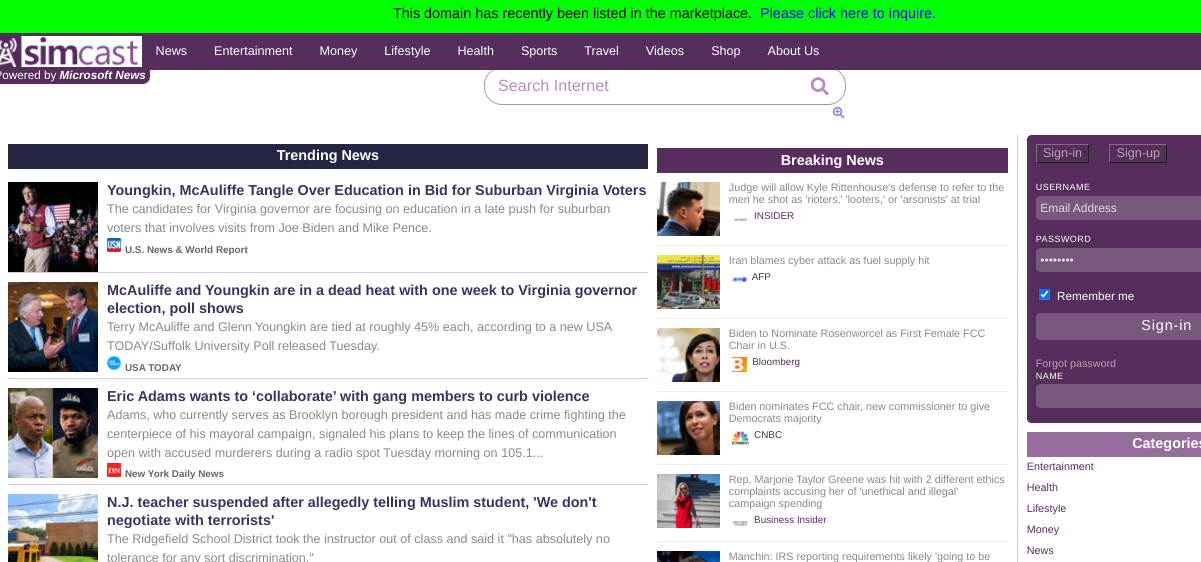Select News in Categories list
This screenshot has height=562, width=1201.
click(1040, 550)
